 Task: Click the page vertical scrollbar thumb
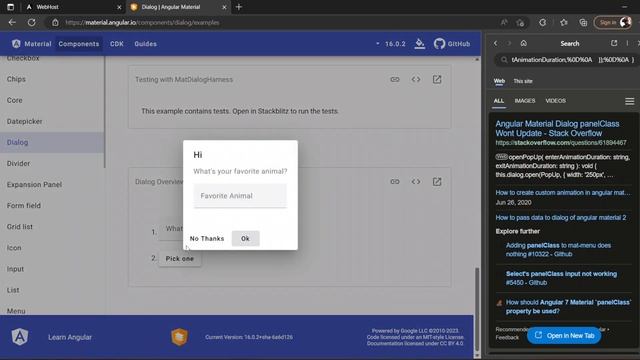[x=477, y=309]
